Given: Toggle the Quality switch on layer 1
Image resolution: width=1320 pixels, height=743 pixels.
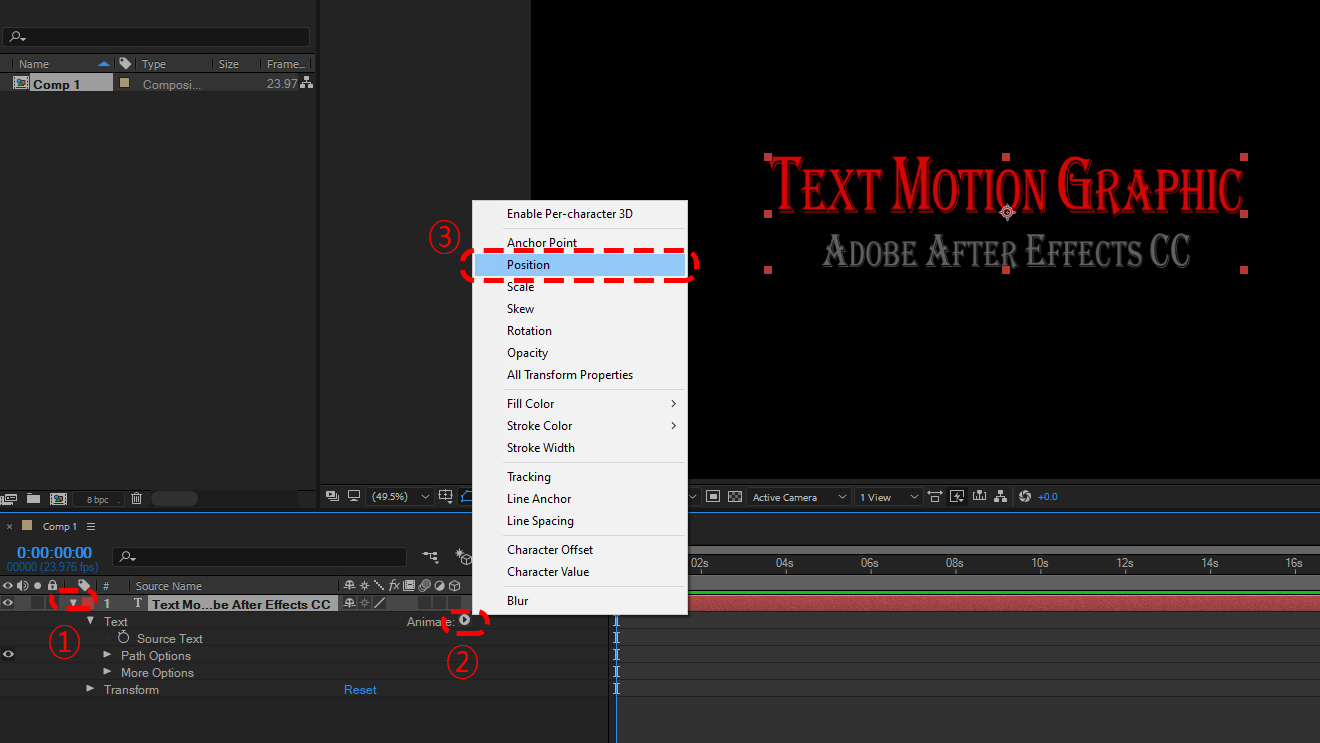Looking at the screenshot, I should coord(379,603).
